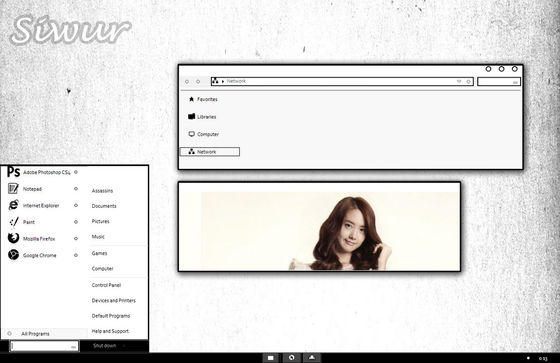Focus the start menu search box
The image size is (560, 363).
[x=44, y=346]
